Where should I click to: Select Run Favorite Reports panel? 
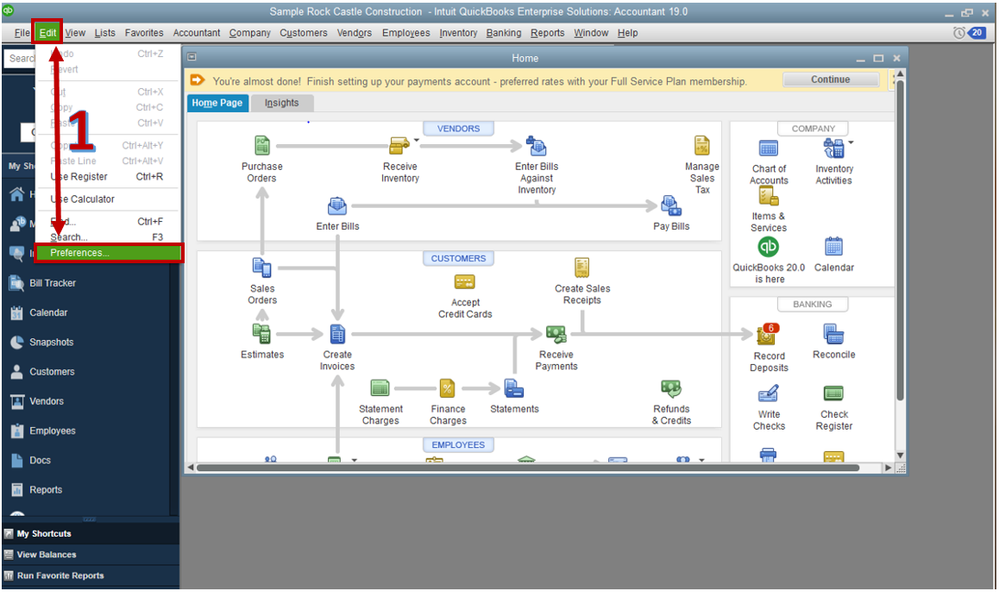(x=90, y=576)
